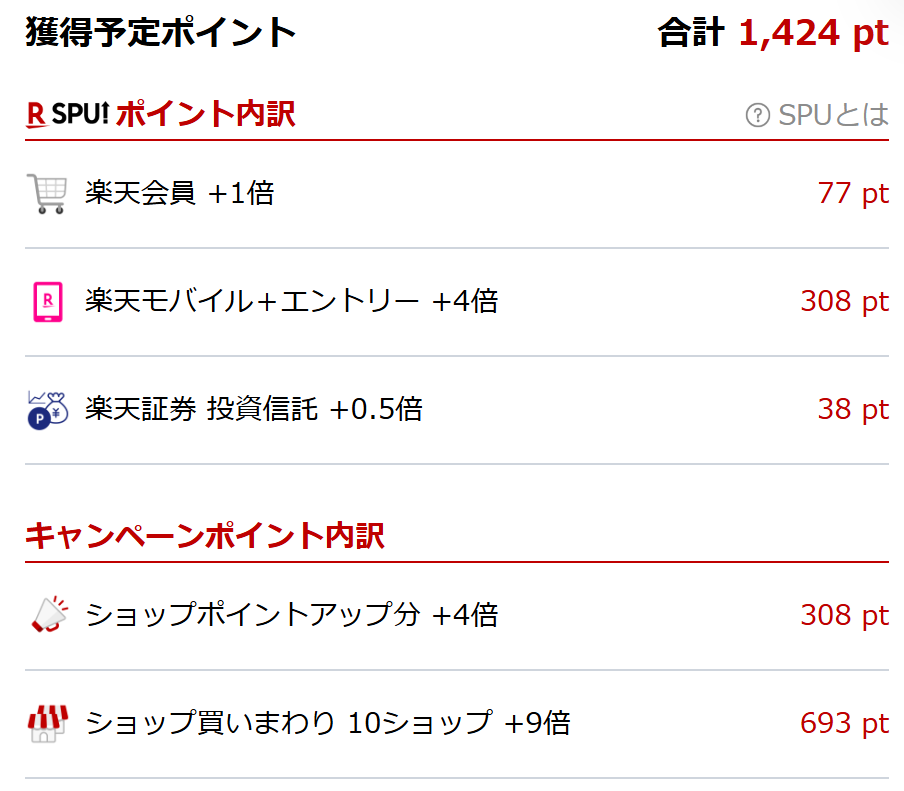Click the megaphone icon for ショップポイントアップ分
This screenshot has width=904, height=791.
click(49, 615)
